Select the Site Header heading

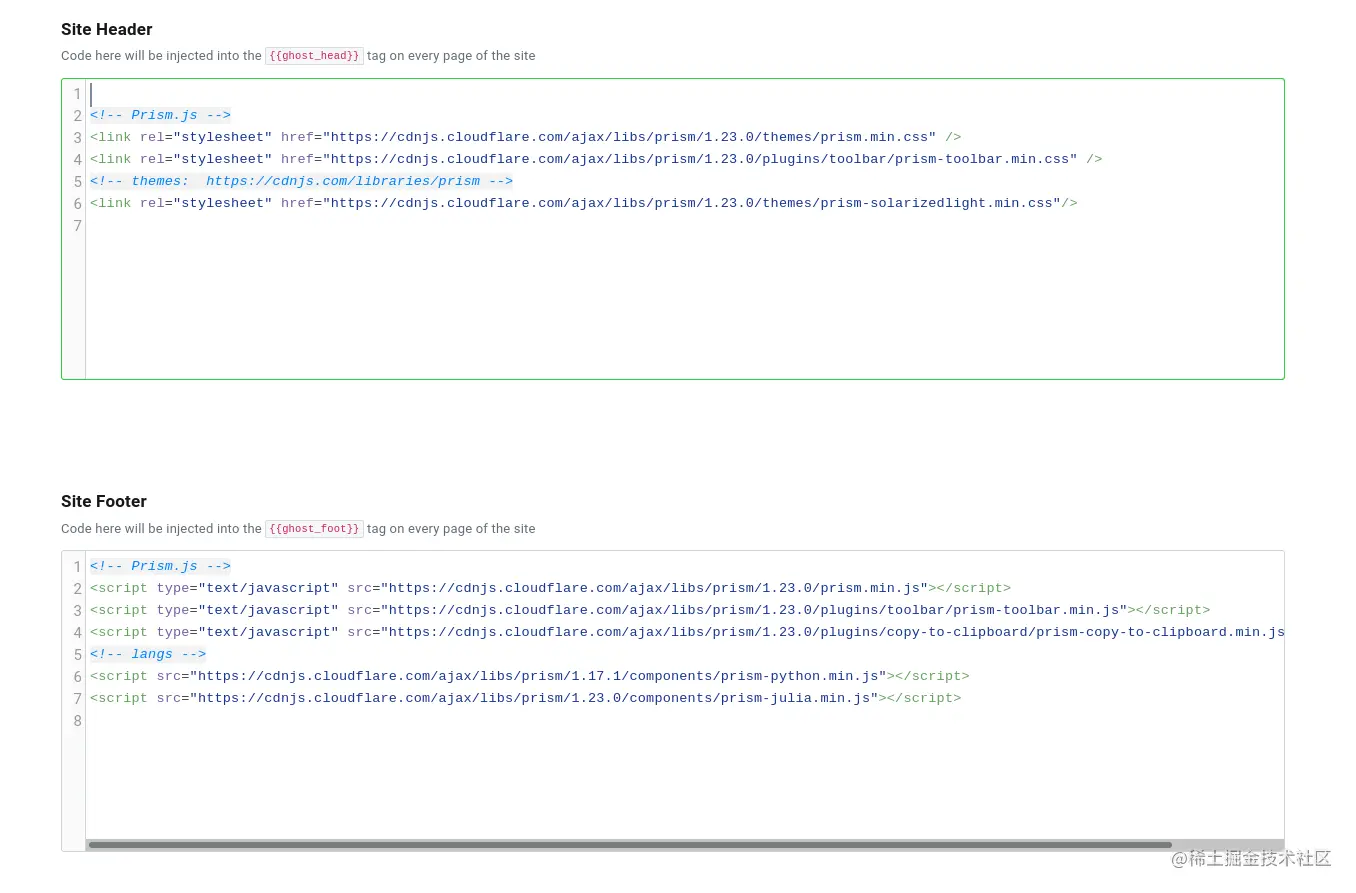[x=106, y=29]
